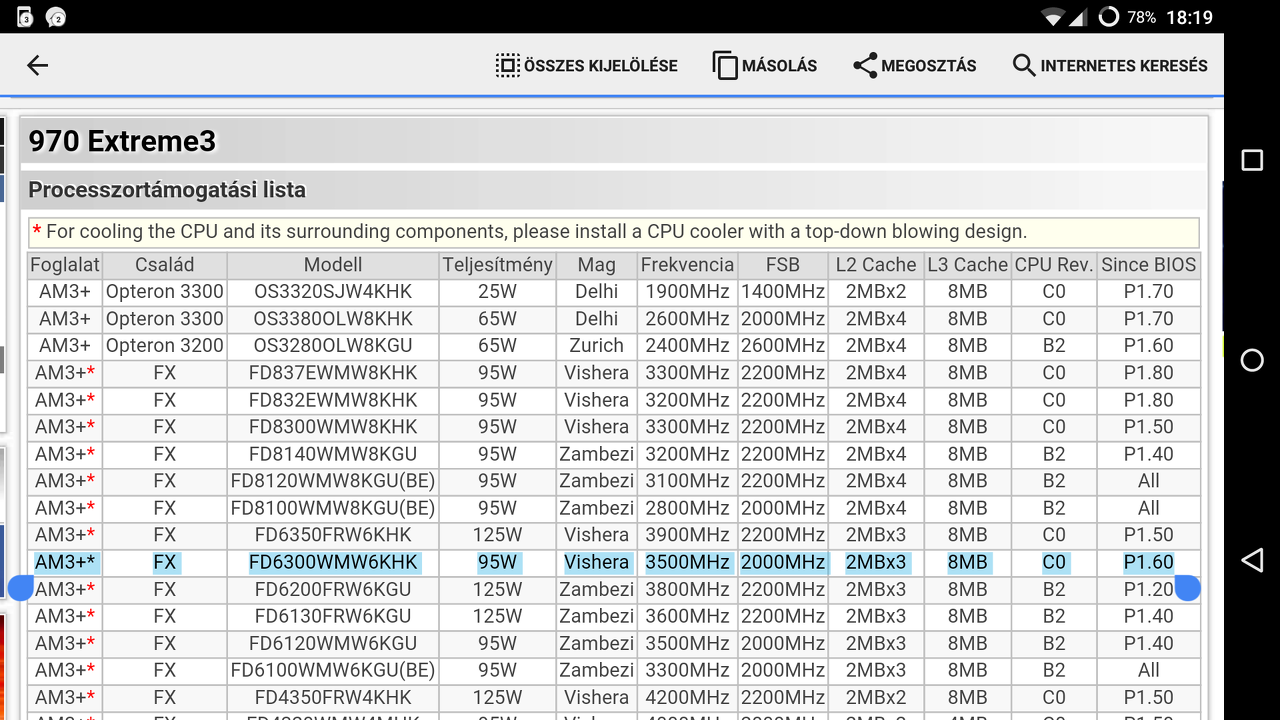
Task: Tap P1.20 BIOS cell
Action: coord(1149,589)
